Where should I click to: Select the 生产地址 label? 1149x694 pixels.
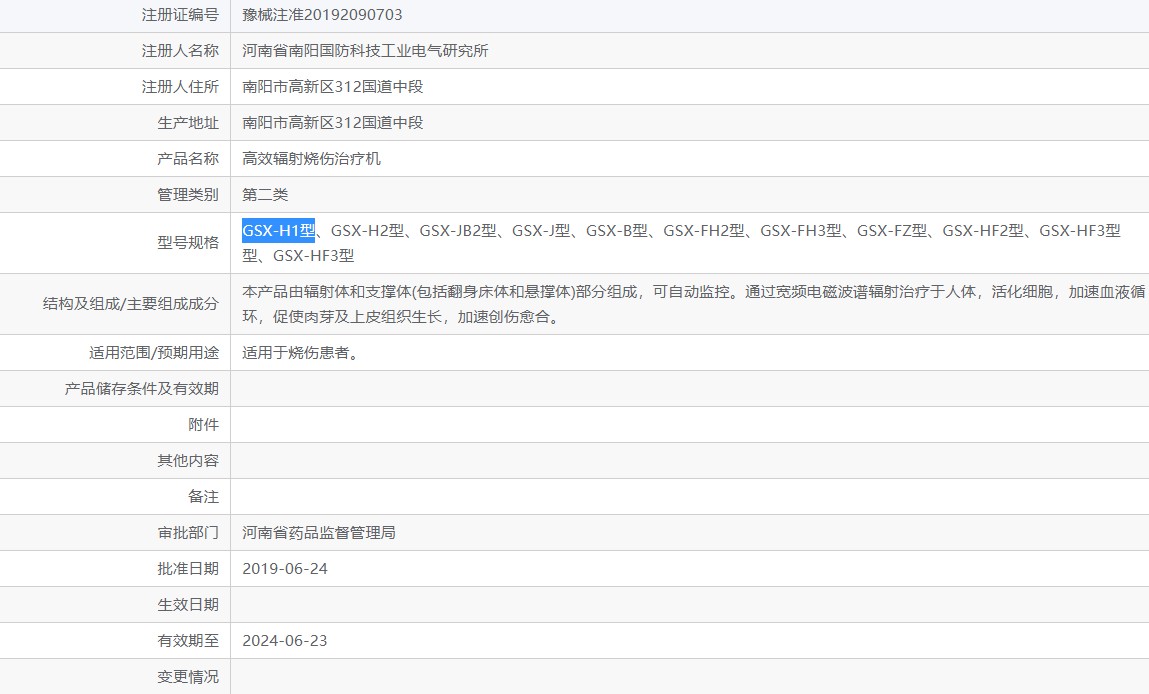[x=188, y=122]
